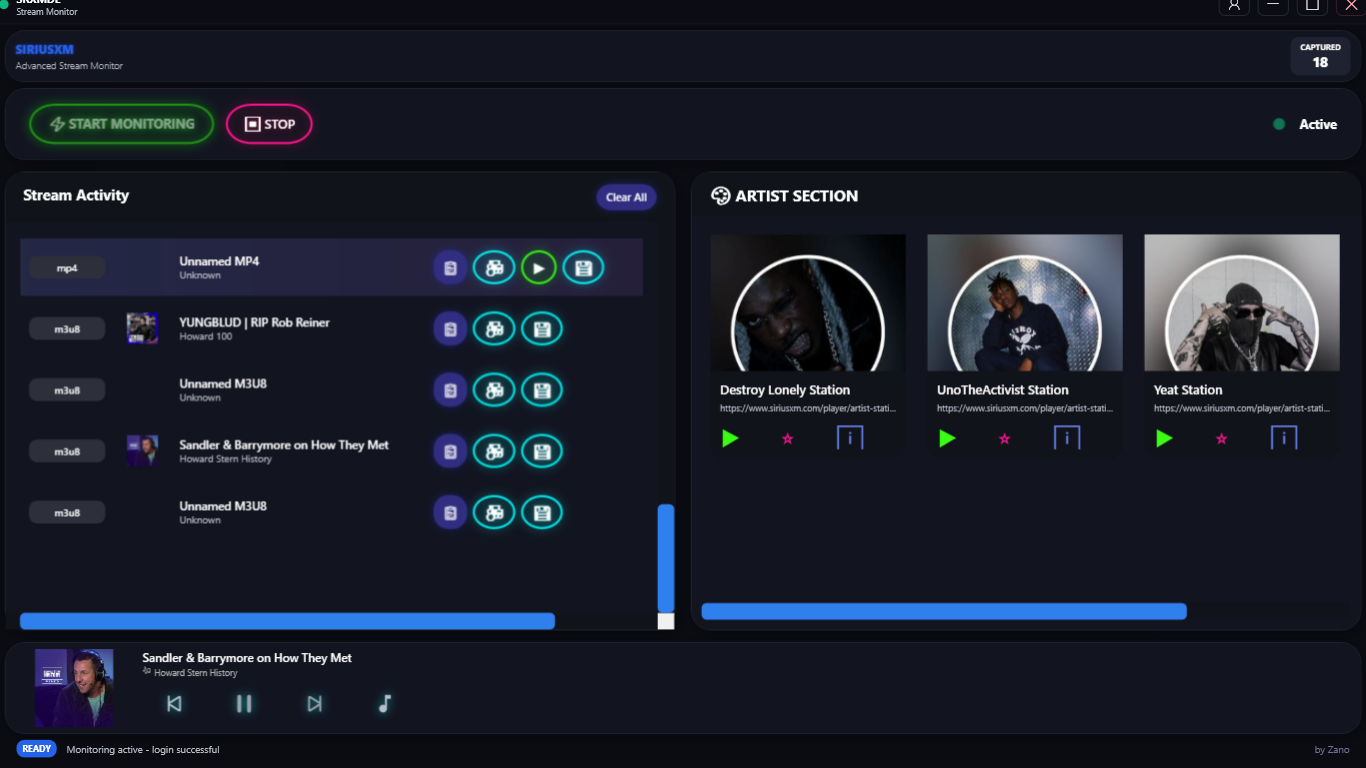Pause the Sandler & Barrymore playback
Screen dimensions: 1366x768
click(x=244, y=704)
